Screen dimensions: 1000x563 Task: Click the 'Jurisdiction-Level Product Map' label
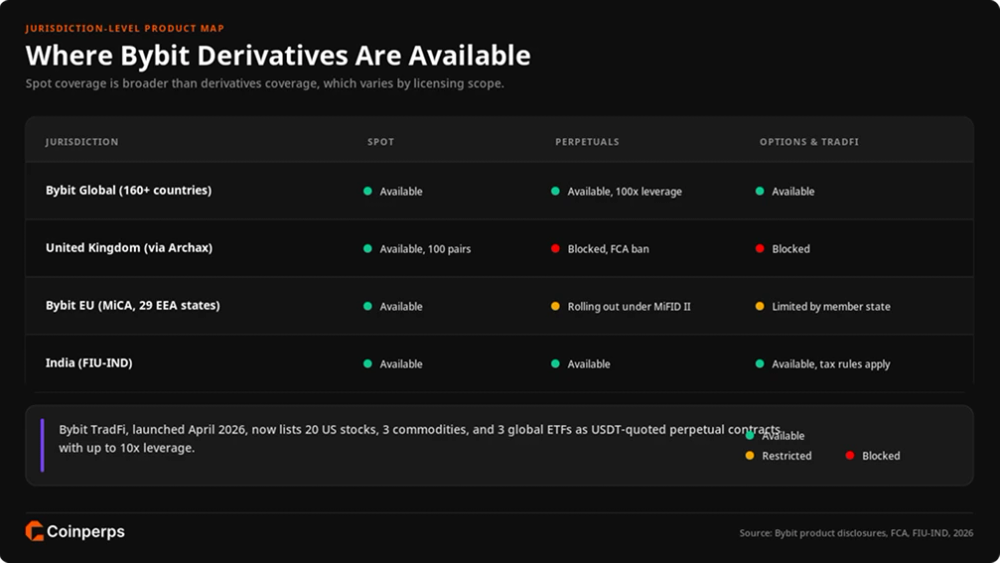click(124, 28)
